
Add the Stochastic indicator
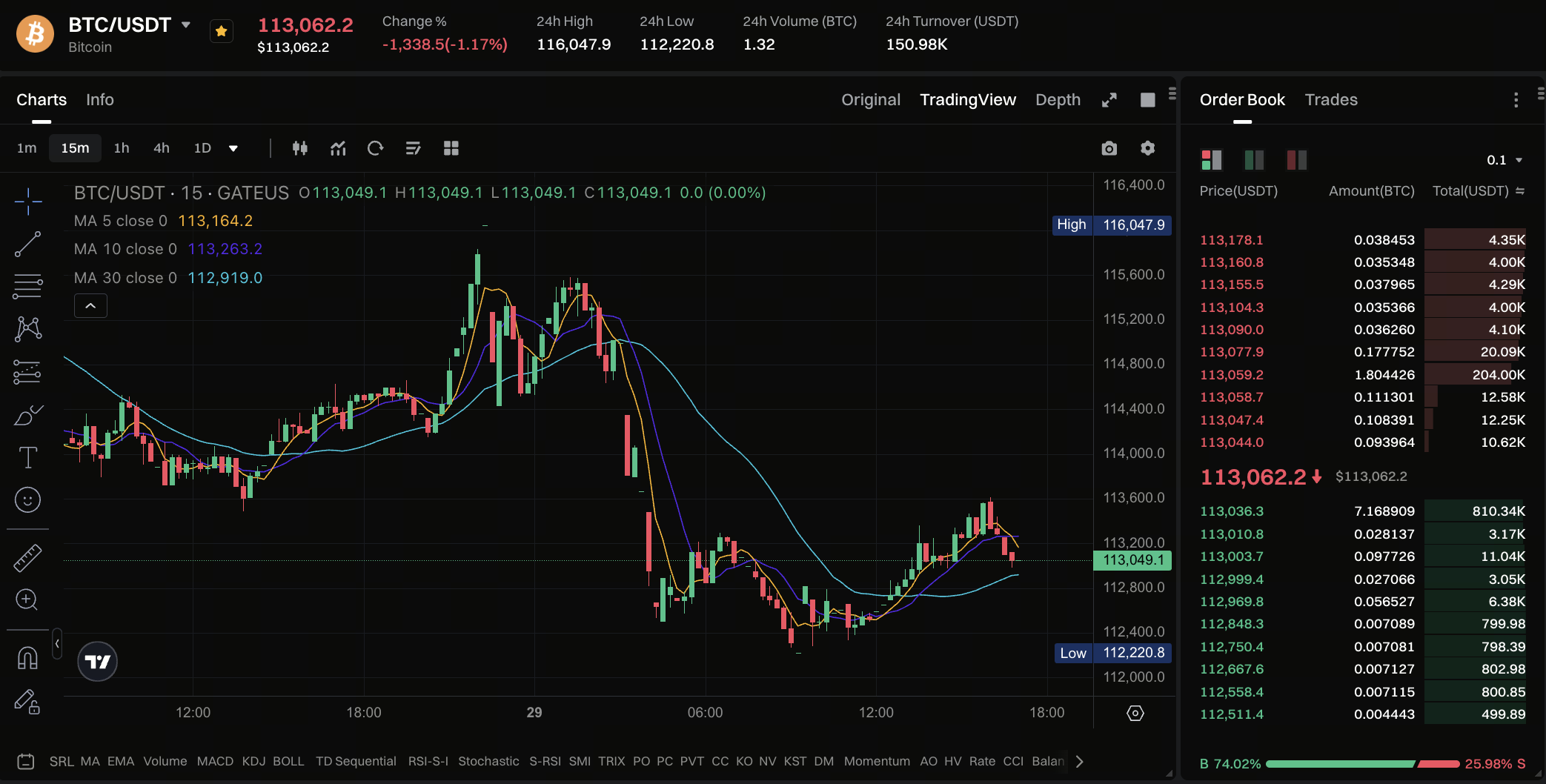(x=488, y=761)
